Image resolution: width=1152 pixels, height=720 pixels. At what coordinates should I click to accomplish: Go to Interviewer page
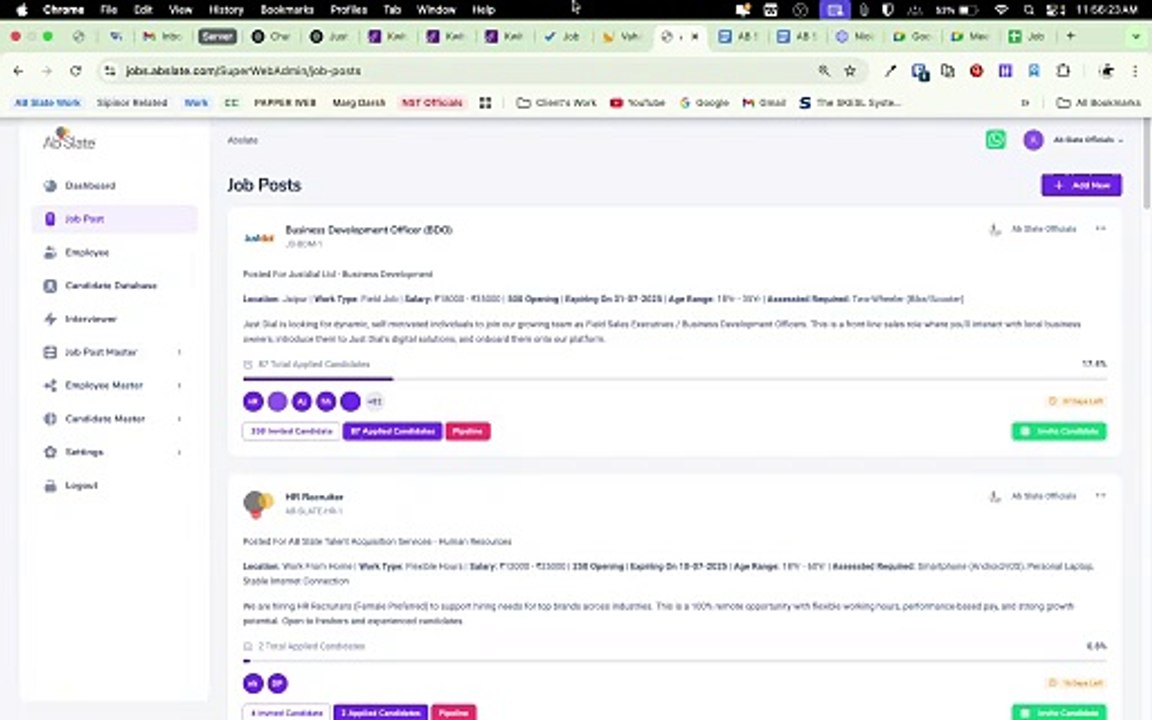coord(90,319)
